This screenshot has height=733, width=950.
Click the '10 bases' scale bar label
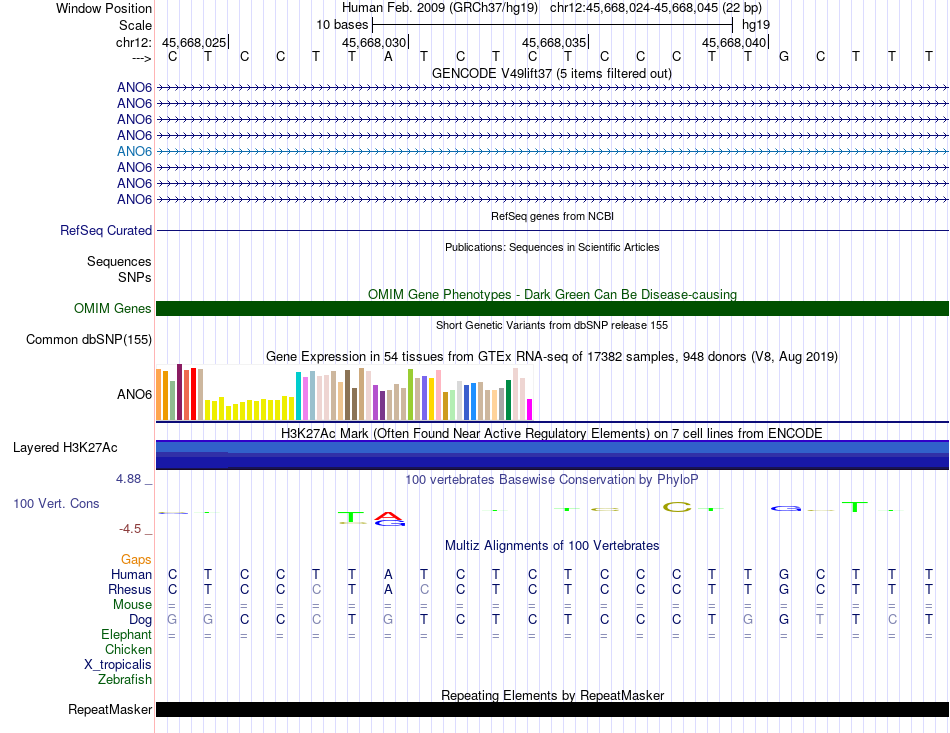pyautogui.click(x=342, y=25)
